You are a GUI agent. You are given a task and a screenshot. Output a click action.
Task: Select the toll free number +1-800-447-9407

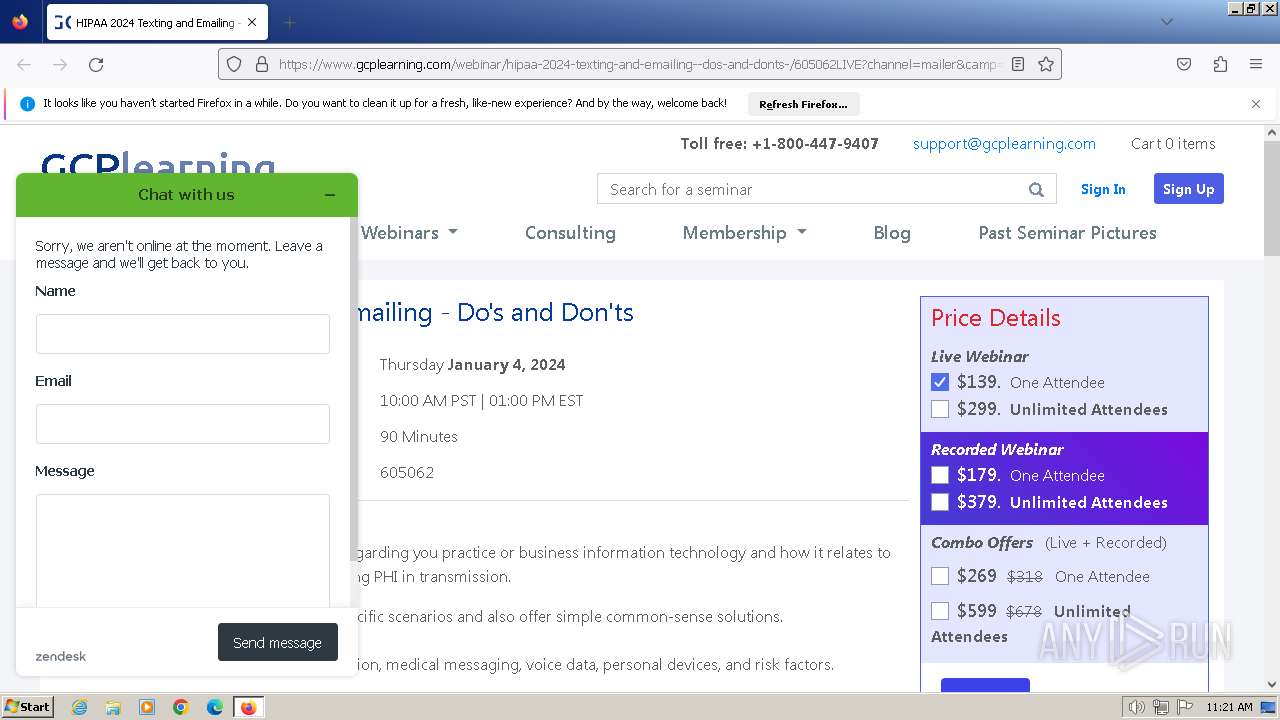tap(815, 143)
